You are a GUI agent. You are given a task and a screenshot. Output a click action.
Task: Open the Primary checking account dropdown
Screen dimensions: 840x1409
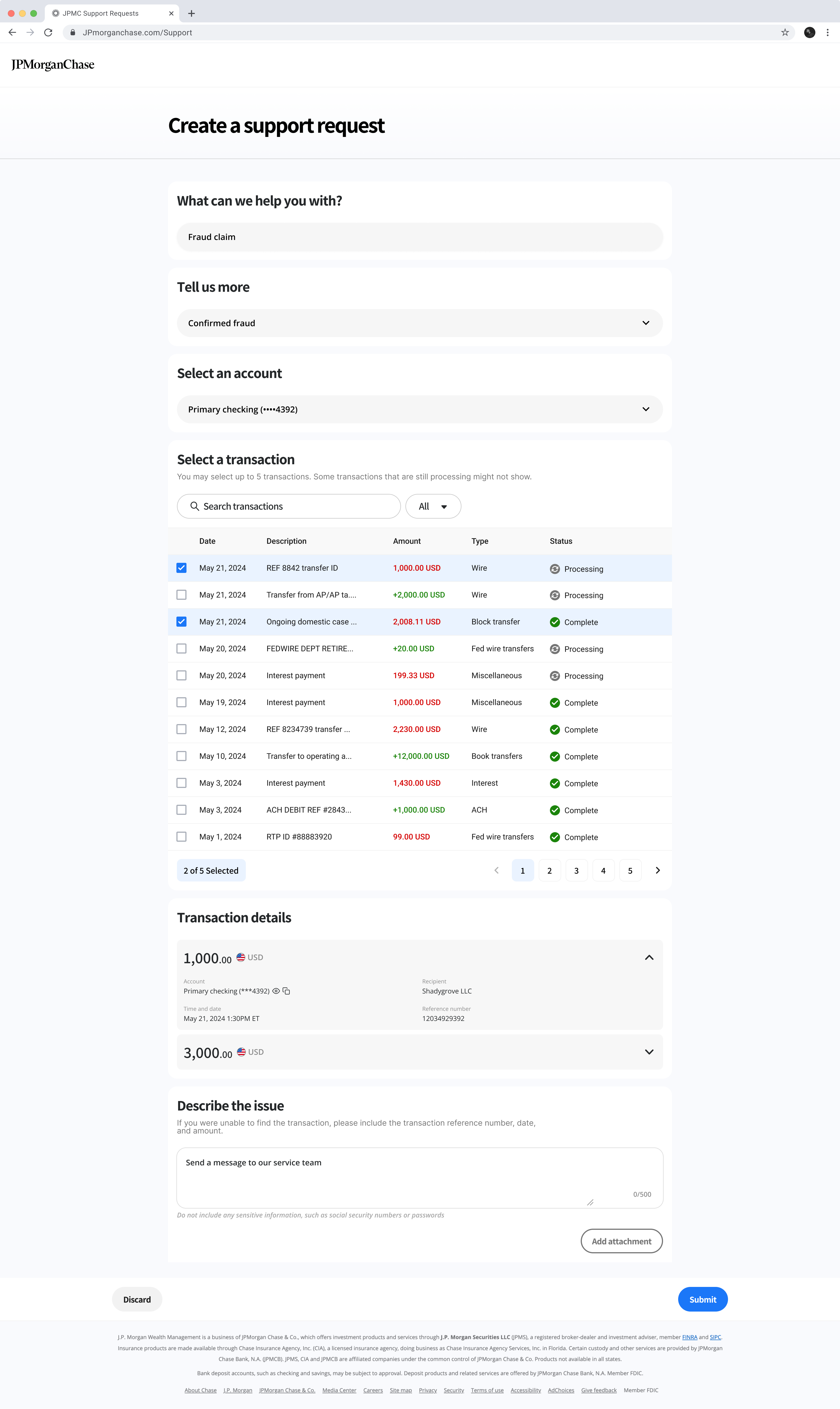pyautogui.click(x=419, y=409)
